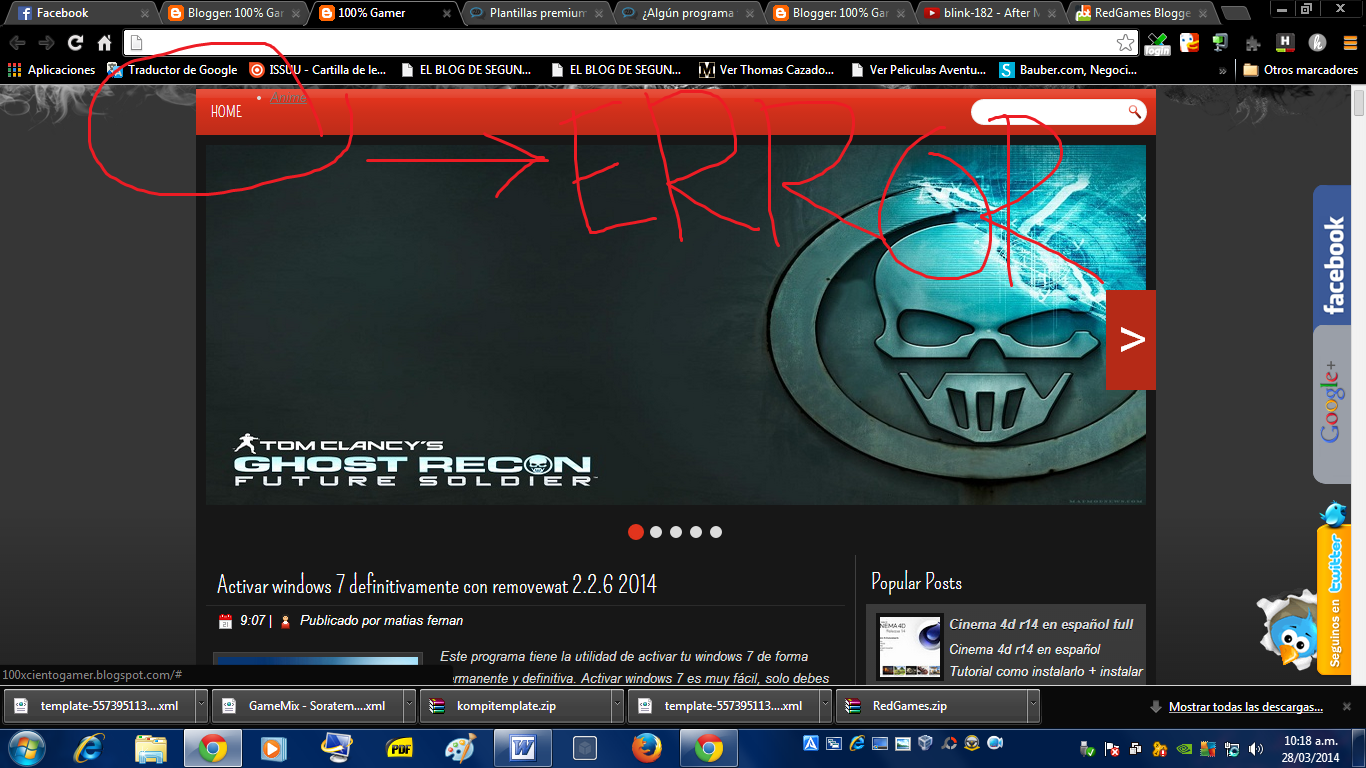Open the H extension icon in toolbar
1366x768 pixels.
click(1285, 43)
